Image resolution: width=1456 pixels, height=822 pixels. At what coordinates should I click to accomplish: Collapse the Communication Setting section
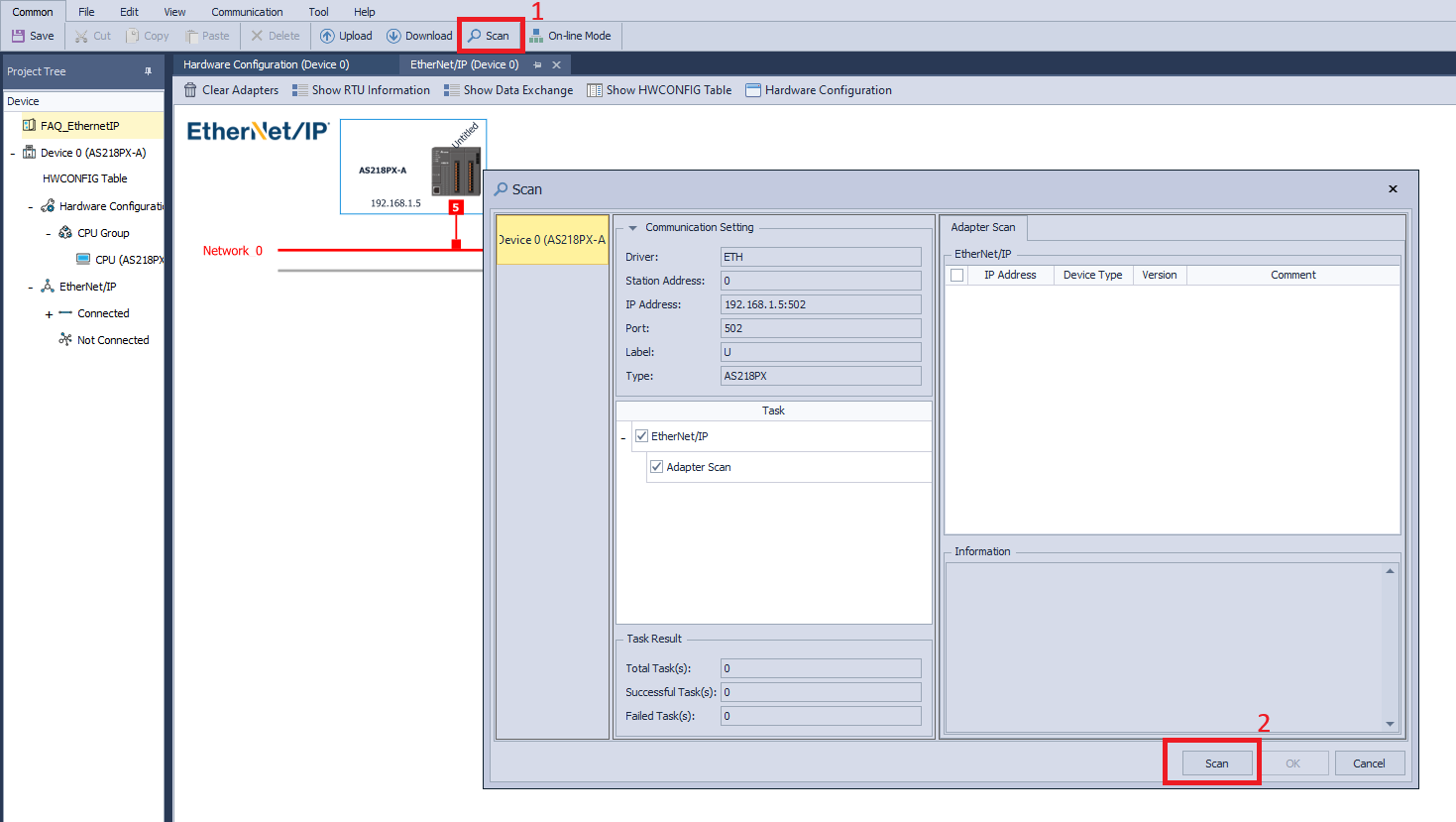pos(632,228)
